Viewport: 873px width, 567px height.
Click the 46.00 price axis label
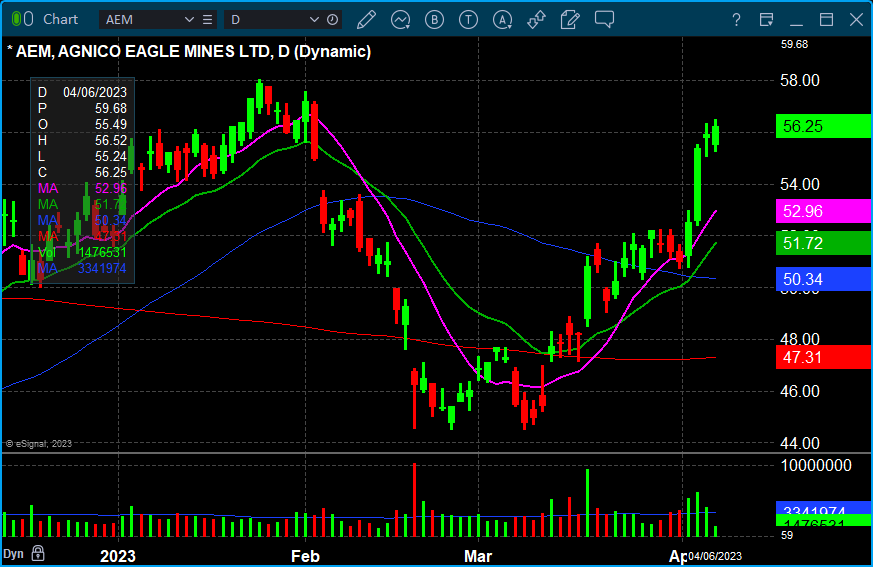tap(800, 391)
